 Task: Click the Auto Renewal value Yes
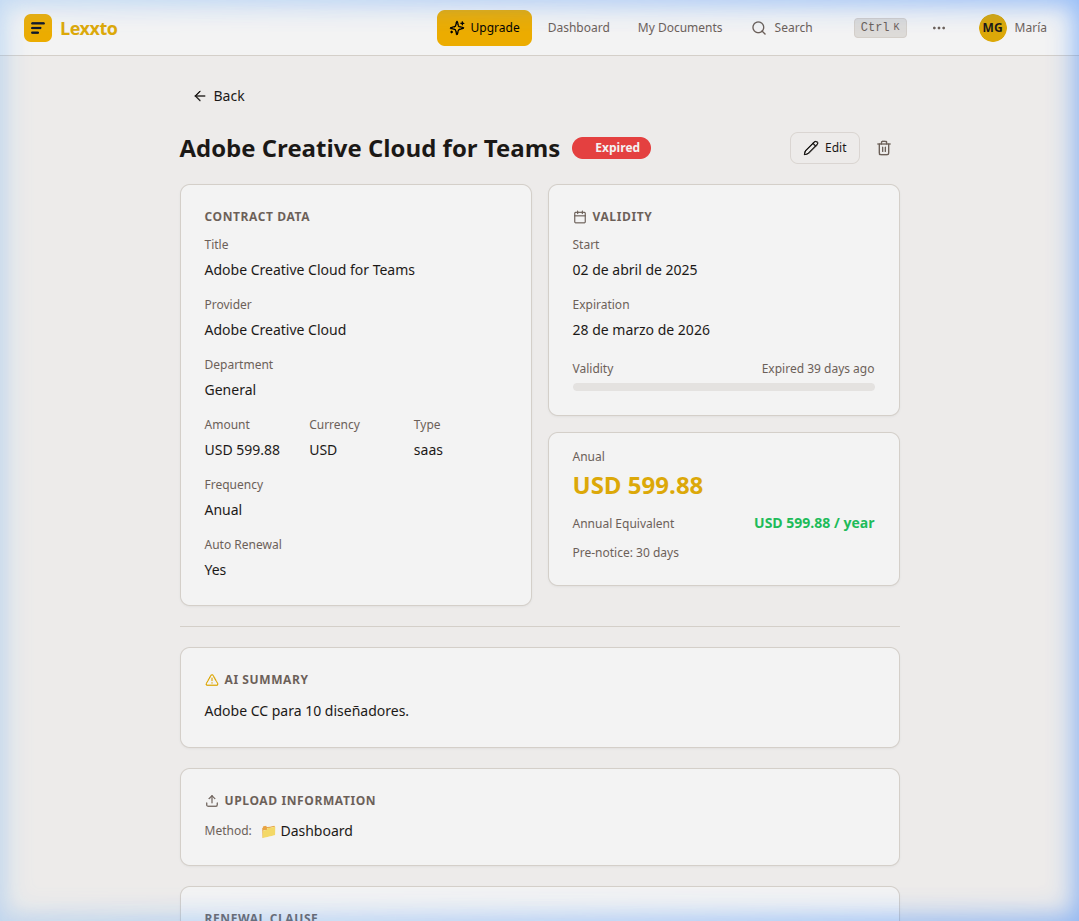point(215,570)
